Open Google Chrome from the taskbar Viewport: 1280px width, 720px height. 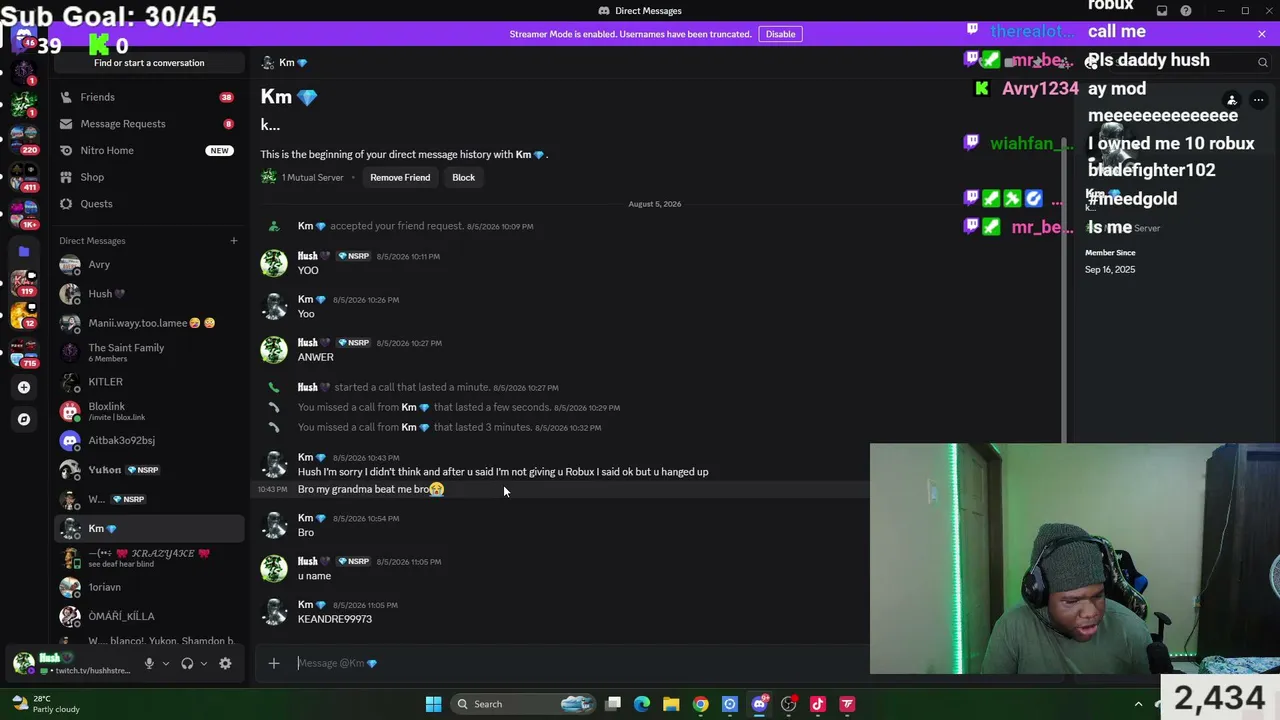click(701, 704)
